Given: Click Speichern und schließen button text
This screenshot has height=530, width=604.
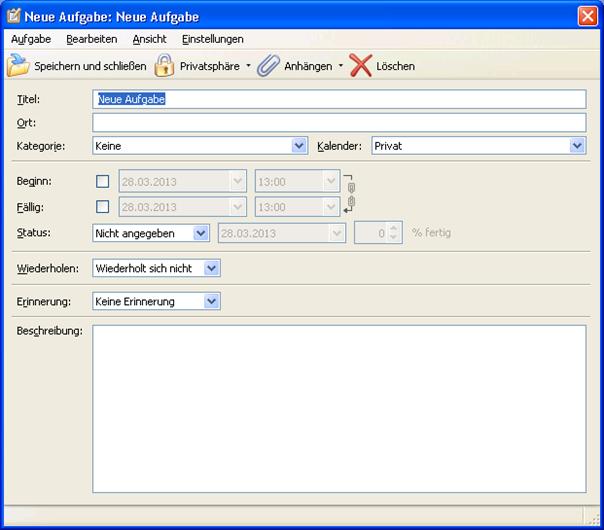Looking at the screenshot, I should 90,66.
